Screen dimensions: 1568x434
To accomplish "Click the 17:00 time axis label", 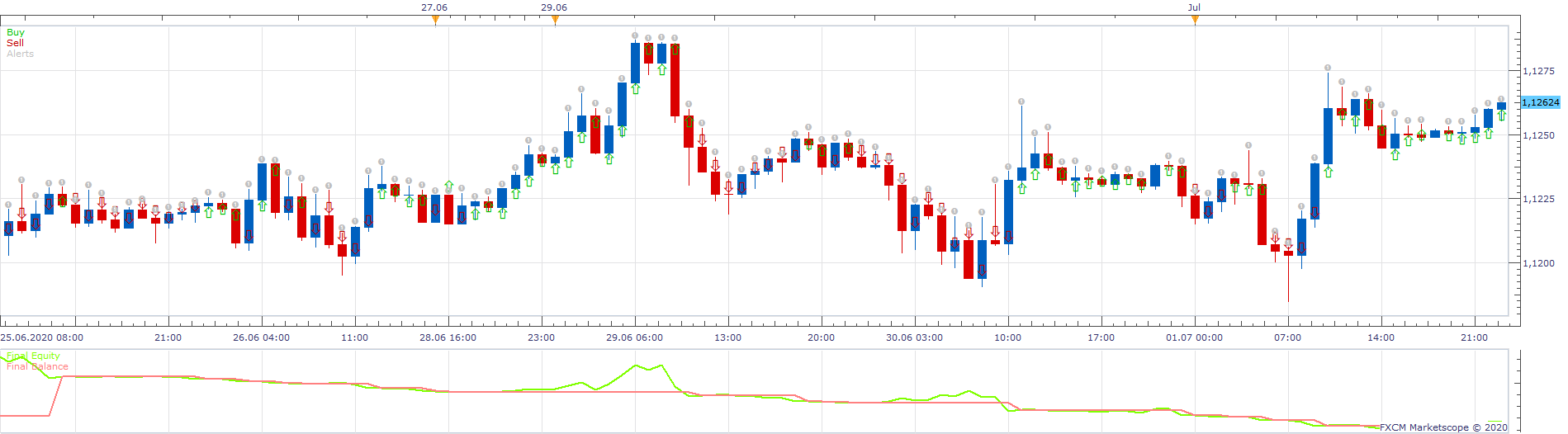I will click(x=1101, y=337).
